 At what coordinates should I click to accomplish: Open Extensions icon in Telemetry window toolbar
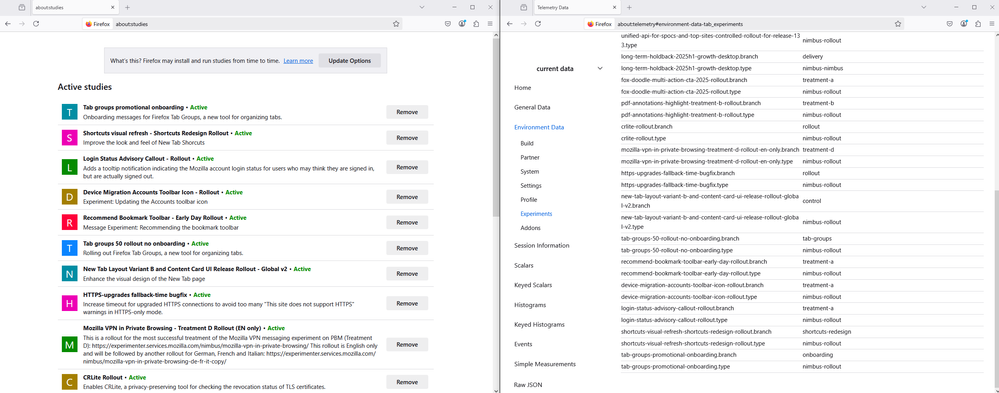977,24
